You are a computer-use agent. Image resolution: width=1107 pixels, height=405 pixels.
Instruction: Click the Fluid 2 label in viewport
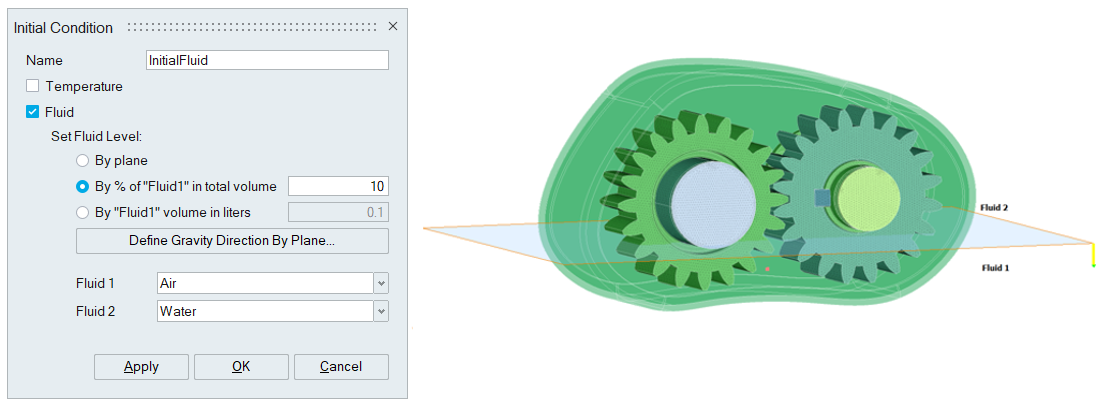[x=993, y=208]
